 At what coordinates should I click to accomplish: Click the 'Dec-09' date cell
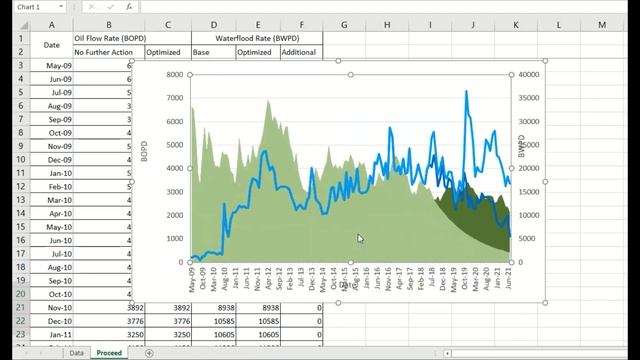(51, 160)
